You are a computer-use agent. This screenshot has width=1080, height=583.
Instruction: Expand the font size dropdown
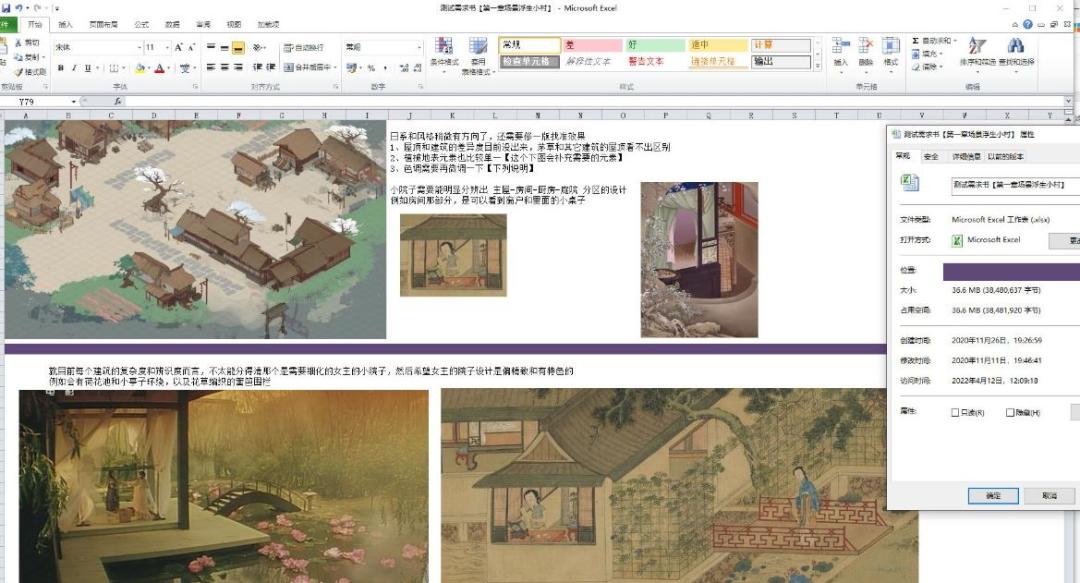pyautogui.click(x=167, y=48)
